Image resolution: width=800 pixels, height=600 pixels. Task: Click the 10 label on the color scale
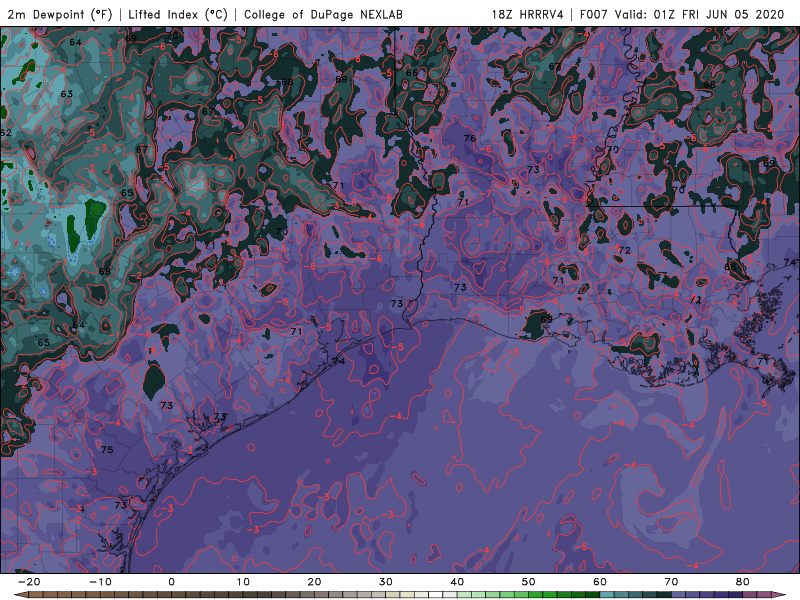243,582
